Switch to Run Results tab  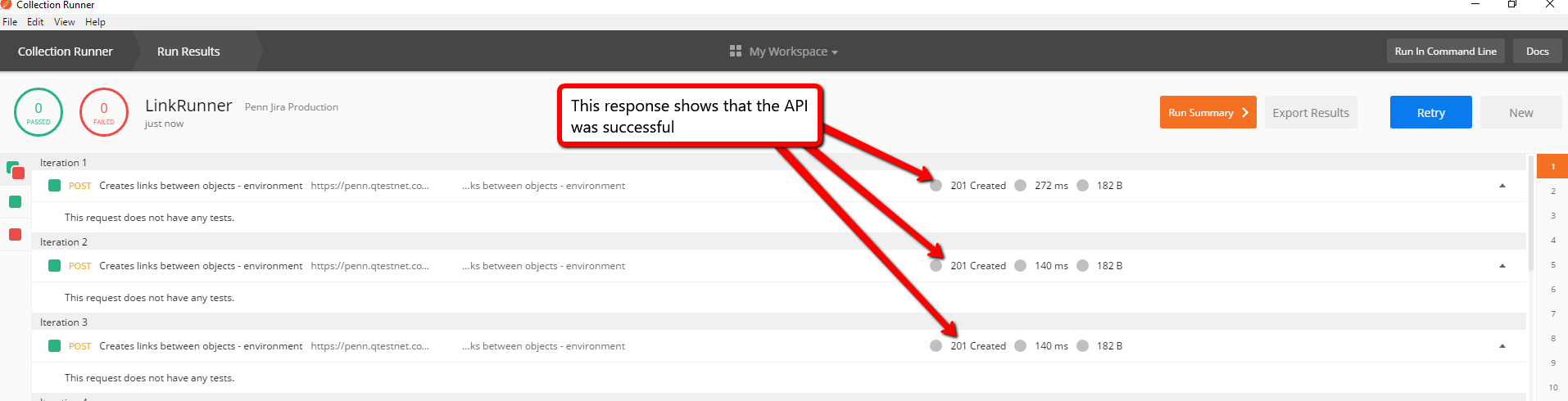[188, 51]
